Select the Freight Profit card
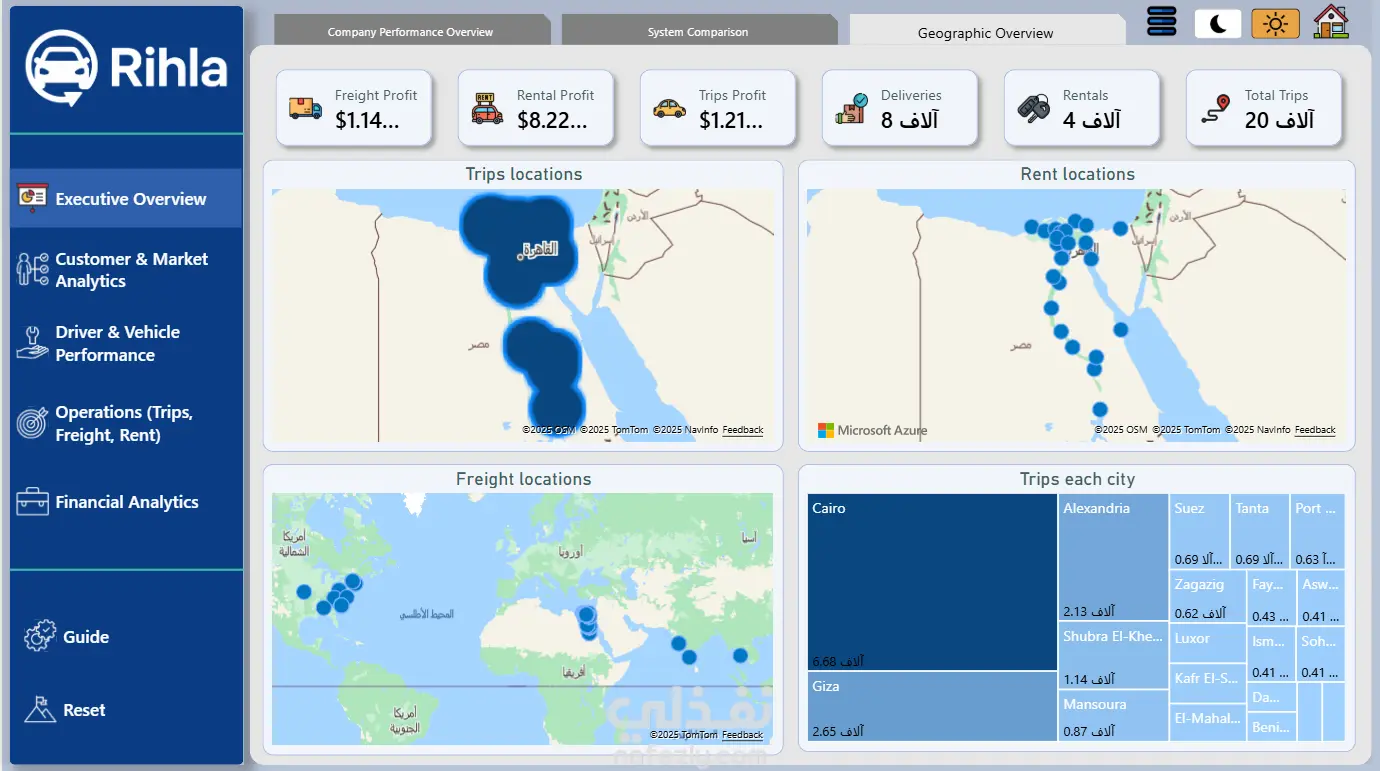Viewport: 1380px width, 771px height. click(x=354, y=108)
